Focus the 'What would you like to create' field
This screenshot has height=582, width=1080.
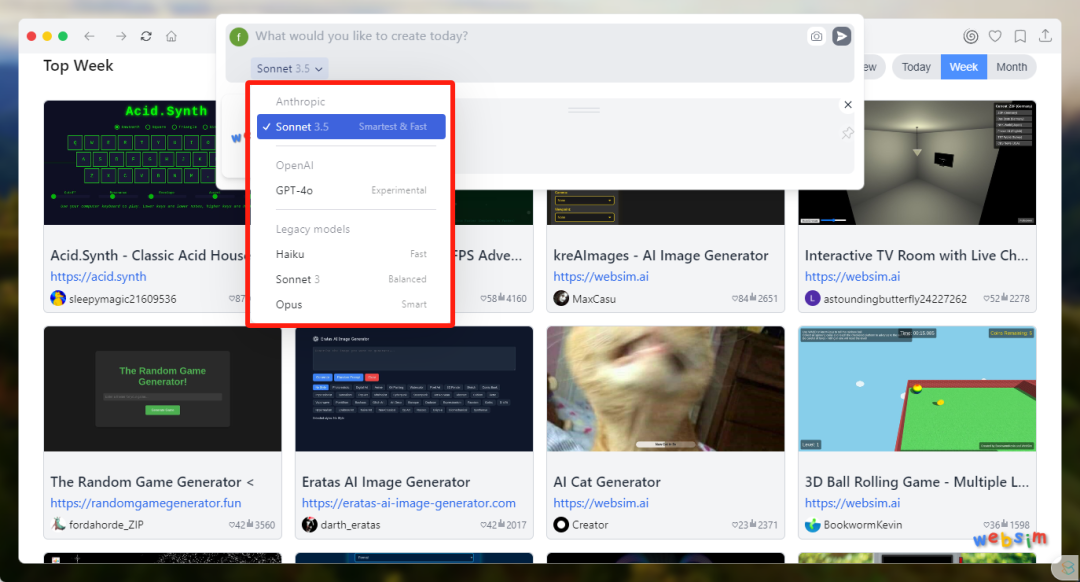(x=527, y=37)
